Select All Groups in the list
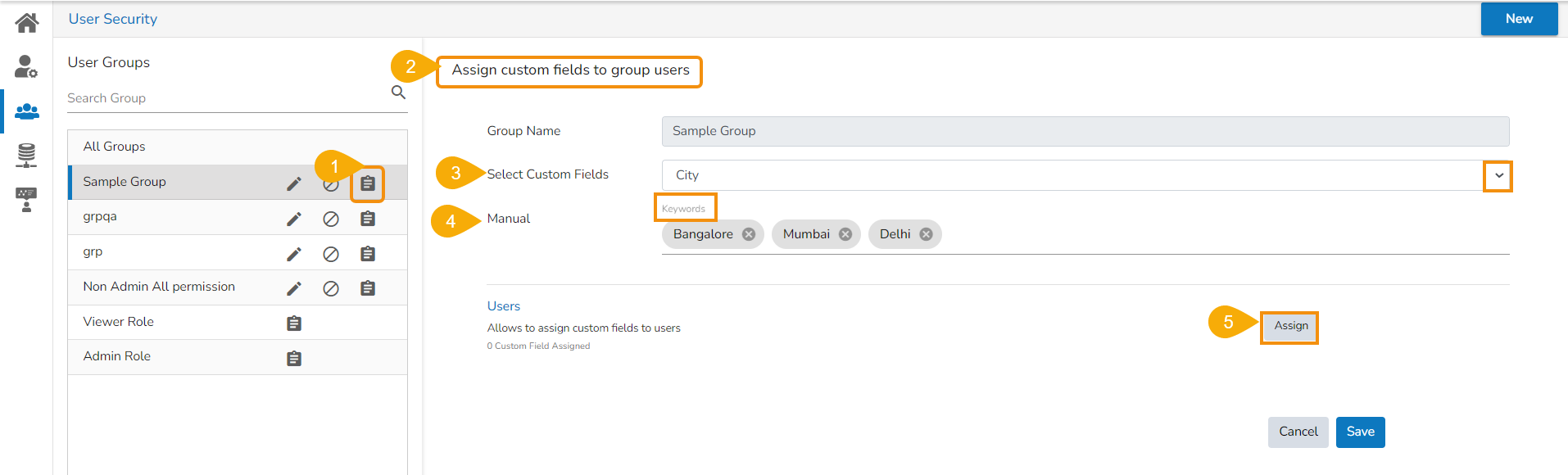The width and height of the screenshot is (1568, 475). click(115, 147)
